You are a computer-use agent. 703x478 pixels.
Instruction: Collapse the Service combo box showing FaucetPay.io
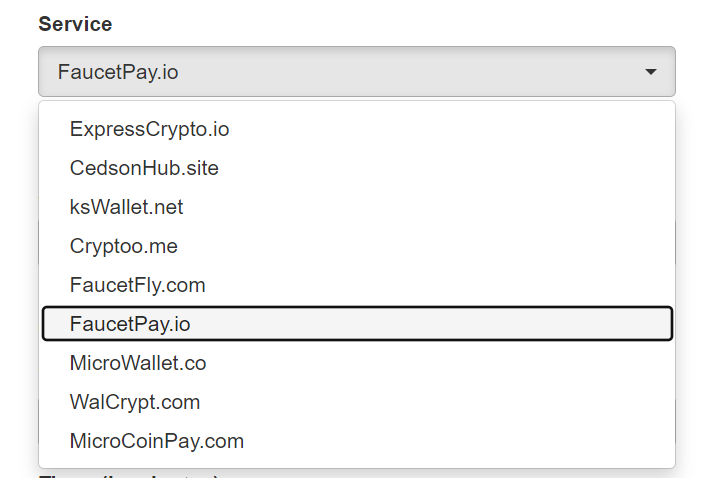tap(356, 72)
